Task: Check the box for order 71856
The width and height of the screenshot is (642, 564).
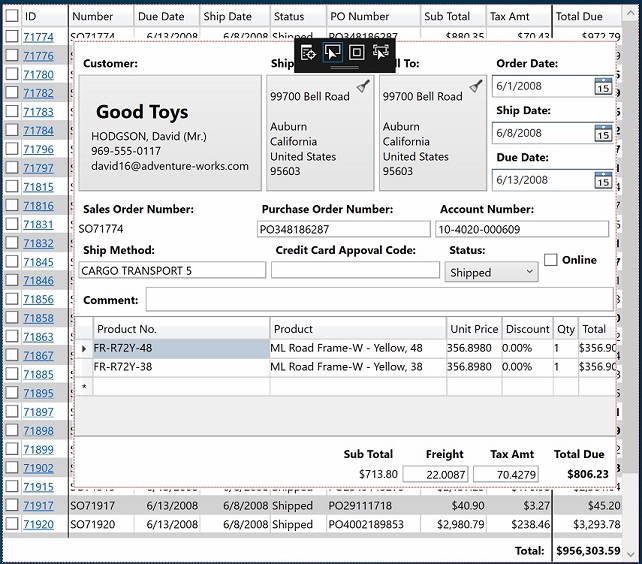Action: click(x=12, y=299)
